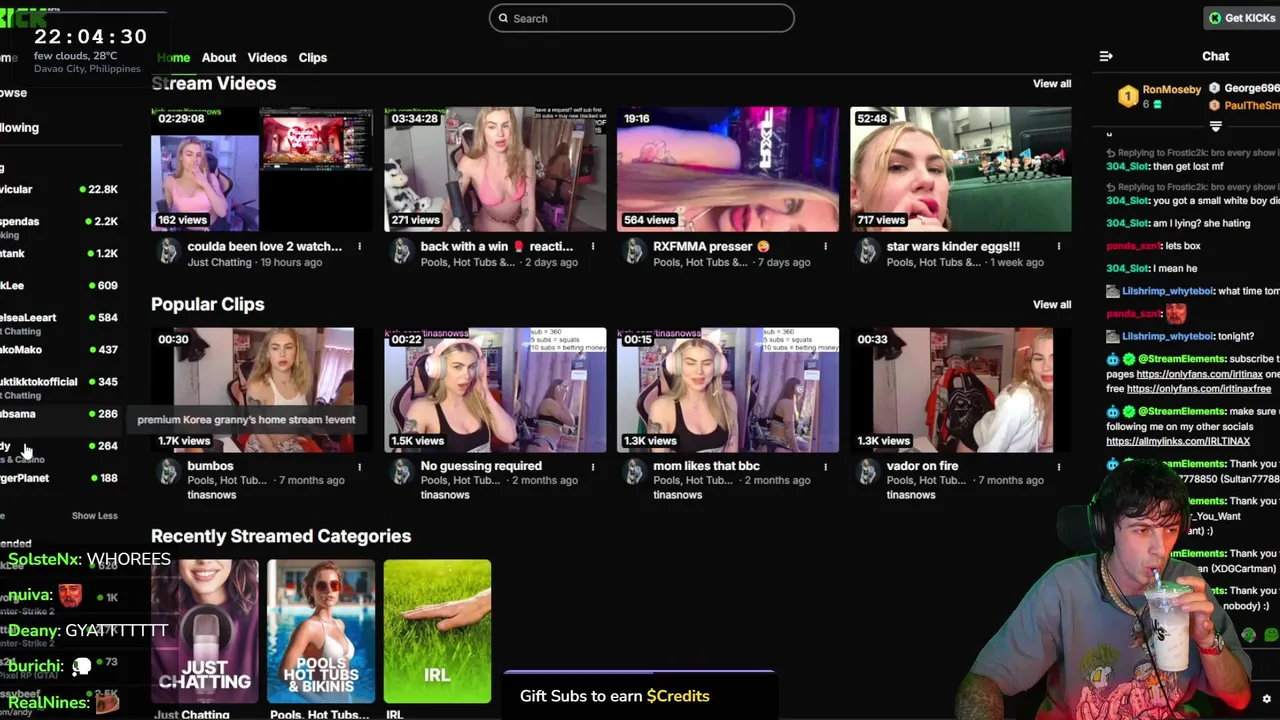Open options for 'RXFMMA presser' video
This screenshot has width=1280, height=720.
(826, 246)
